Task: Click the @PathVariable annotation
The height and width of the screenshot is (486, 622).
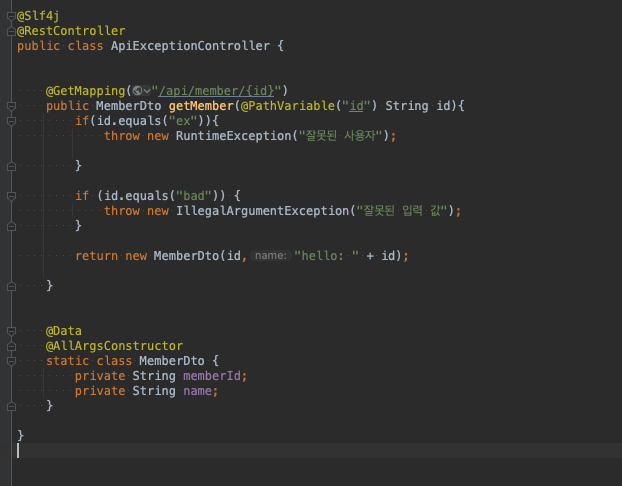Action: tap(288, 106)
